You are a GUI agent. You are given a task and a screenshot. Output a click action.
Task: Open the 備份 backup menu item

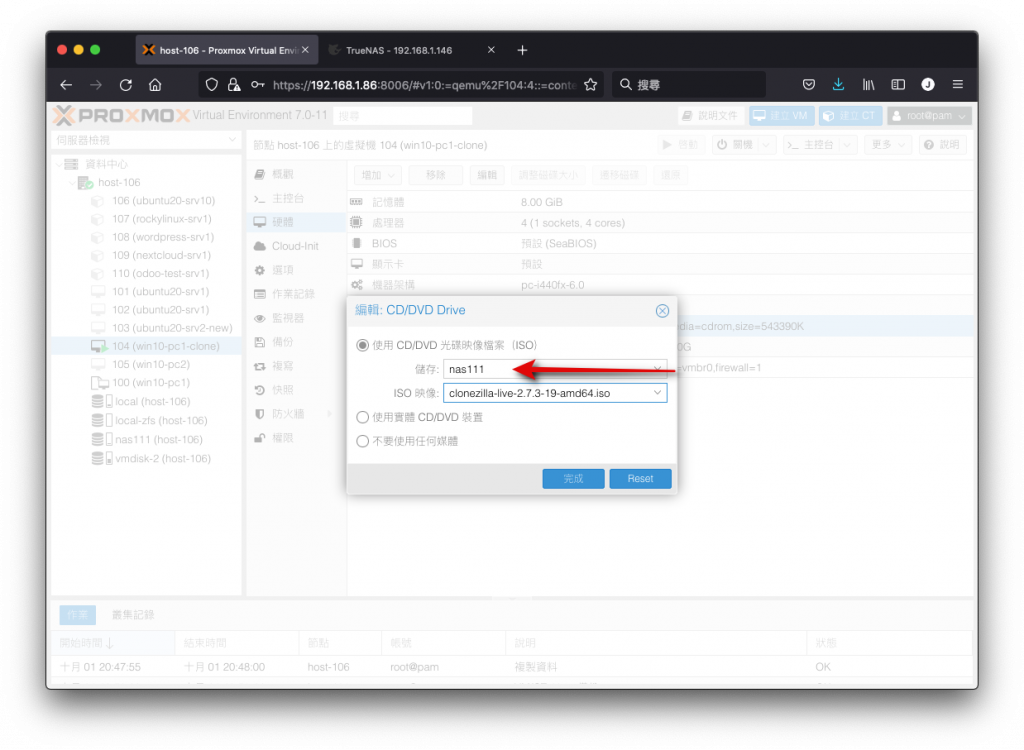(296, 342)
